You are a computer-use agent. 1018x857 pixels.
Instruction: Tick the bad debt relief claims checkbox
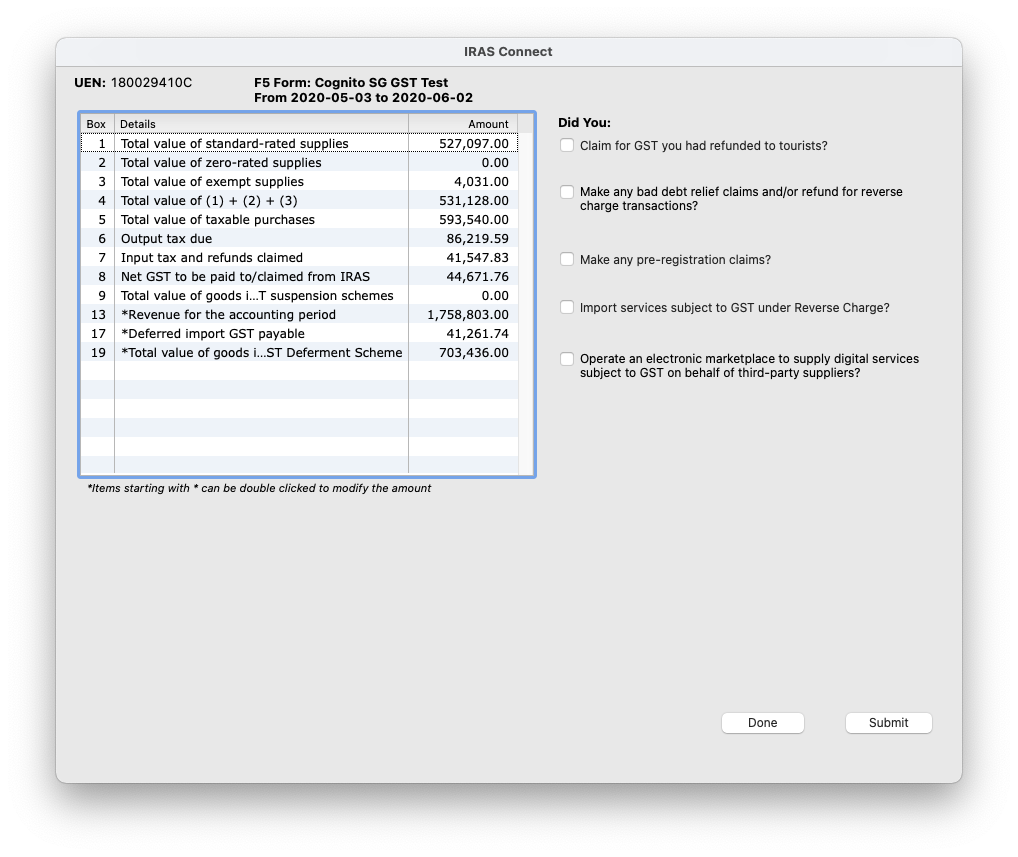[567, 192]
